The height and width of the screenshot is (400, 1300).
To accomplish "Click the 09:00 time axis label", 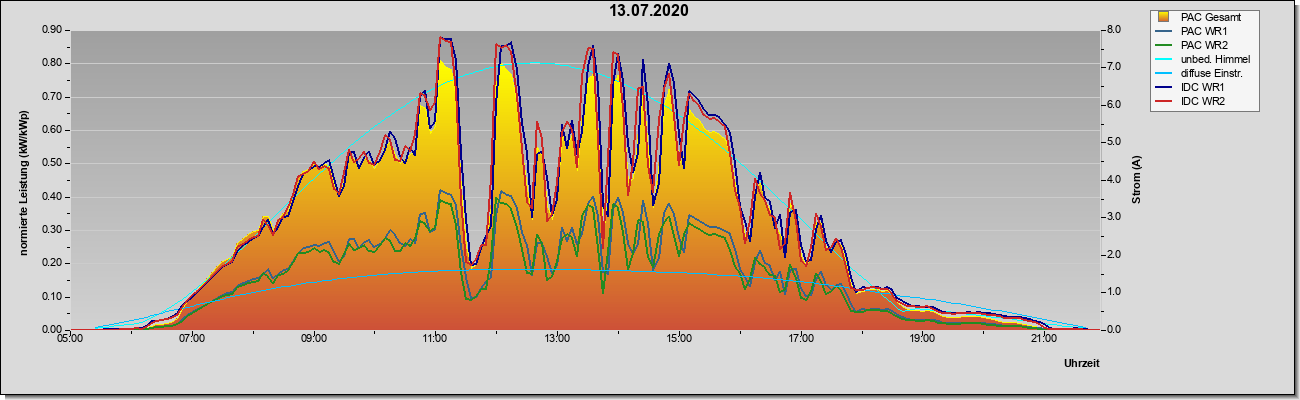I will pos(314,339).
